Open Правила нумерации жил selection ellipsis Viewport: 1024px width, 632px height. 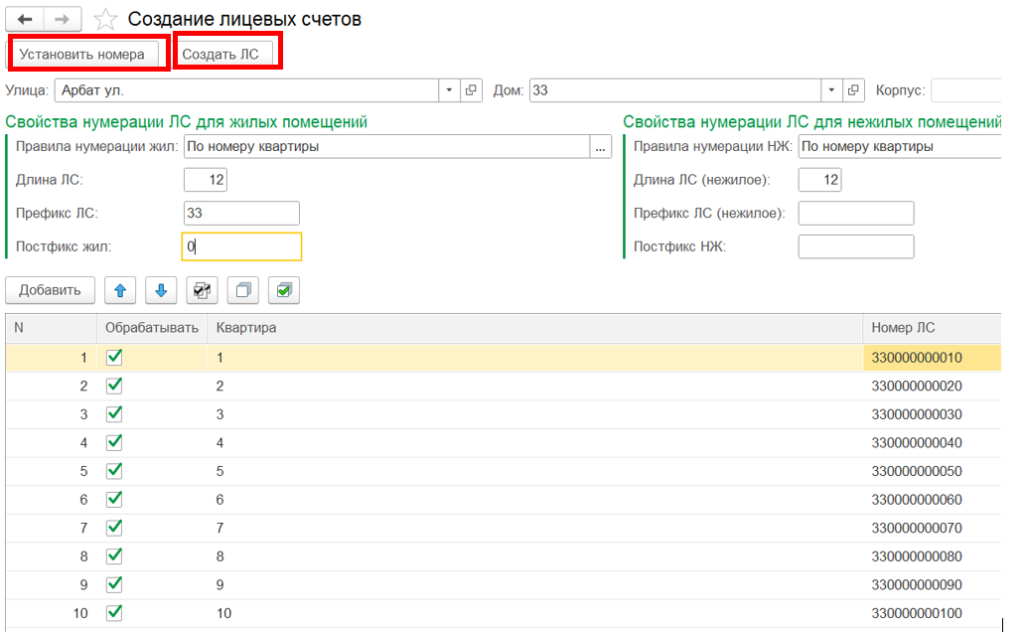(x=600, y=147)
